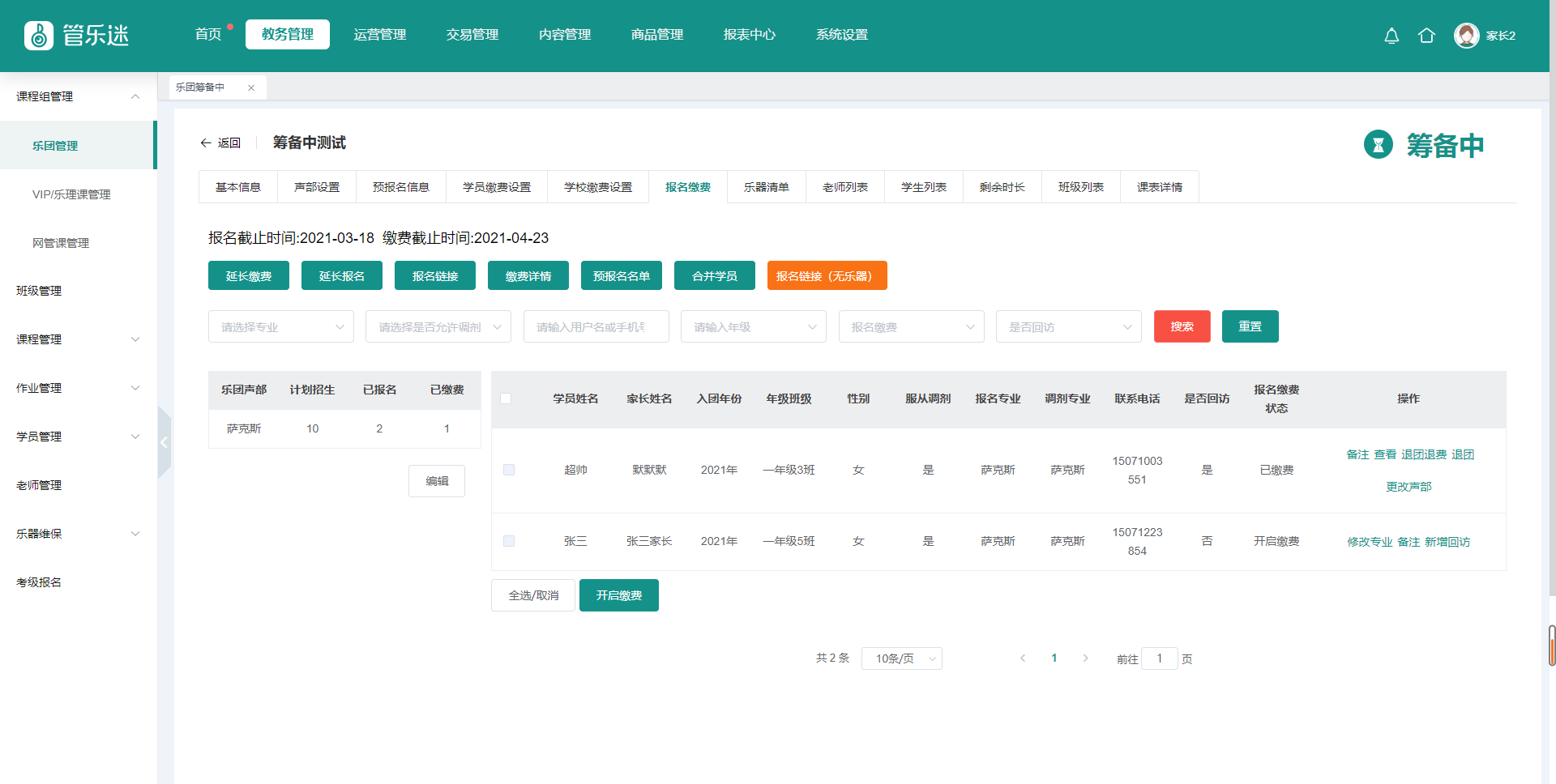Go to previous page arrow
The image size is (1556, 784).
[x=1023, y=658]
